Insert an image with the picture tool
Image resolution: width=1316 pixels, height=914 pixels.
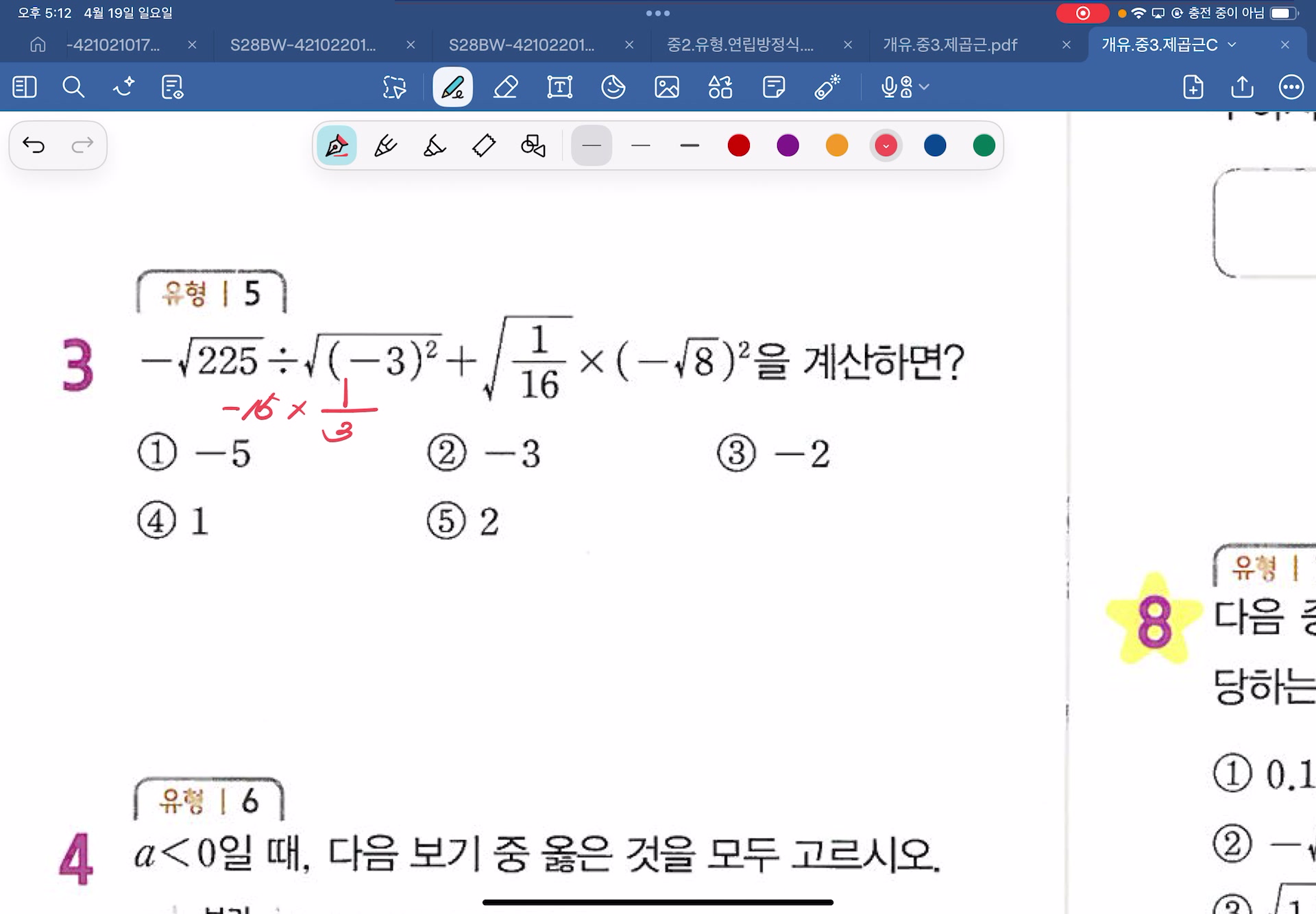pos(666,87)
